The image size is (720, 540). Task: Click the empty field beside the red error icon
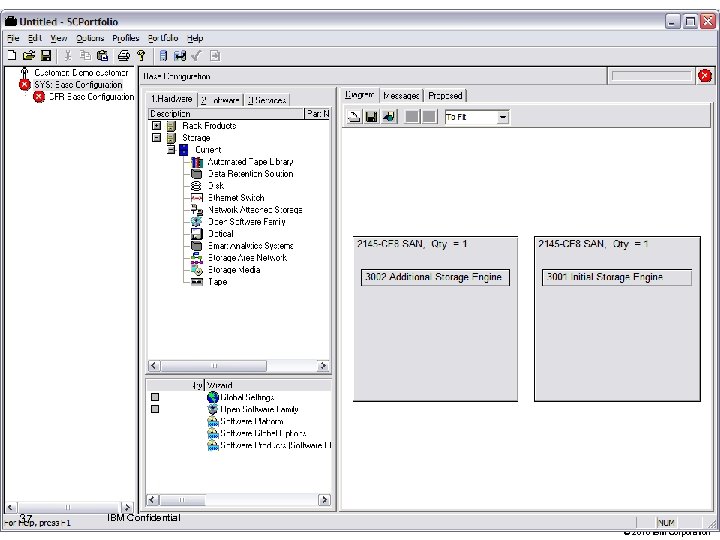[651, 76]
